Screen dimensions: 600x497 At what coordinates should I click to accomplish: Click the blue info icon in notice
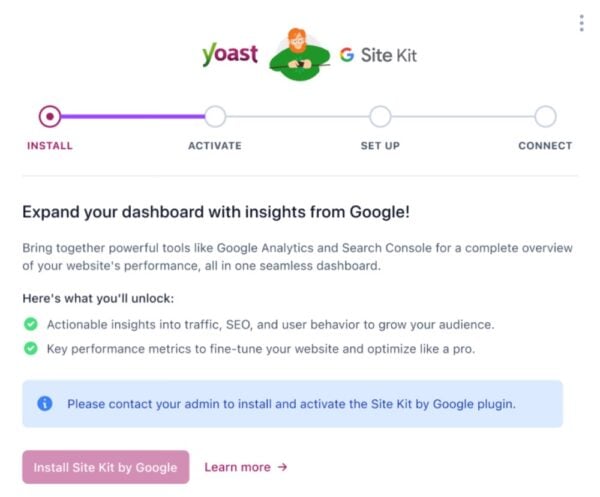tap(45, 403)
